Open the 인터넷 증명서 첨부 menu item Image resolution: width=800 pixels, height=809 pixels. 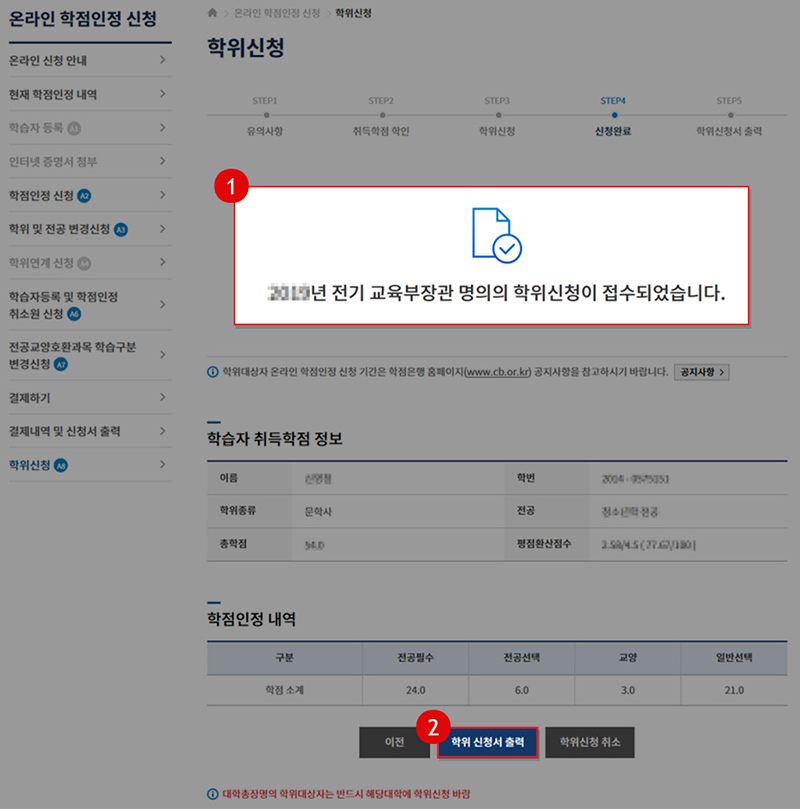click(52, 161)
